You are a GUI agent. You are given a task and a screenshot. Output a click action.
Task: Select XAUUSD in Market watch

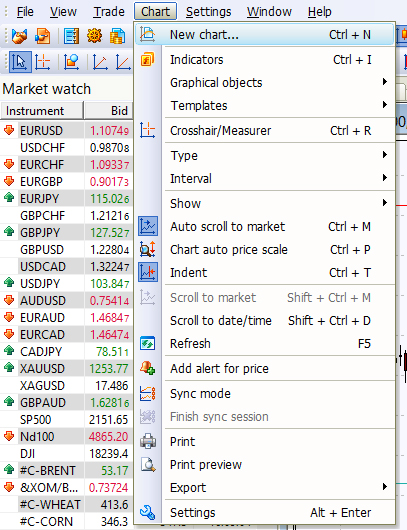(x=42, y=368)
